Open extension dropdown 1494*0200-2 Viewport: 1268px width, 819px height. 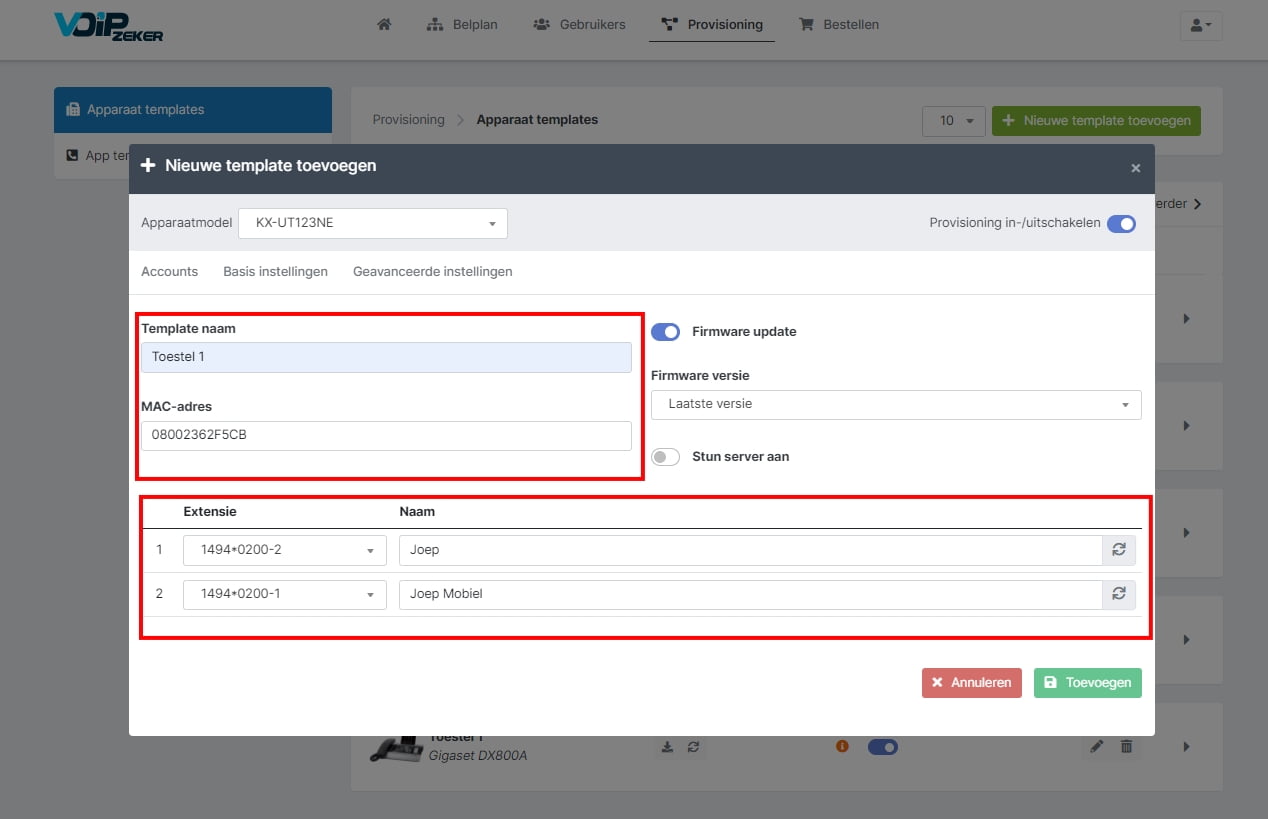point(285,550)
